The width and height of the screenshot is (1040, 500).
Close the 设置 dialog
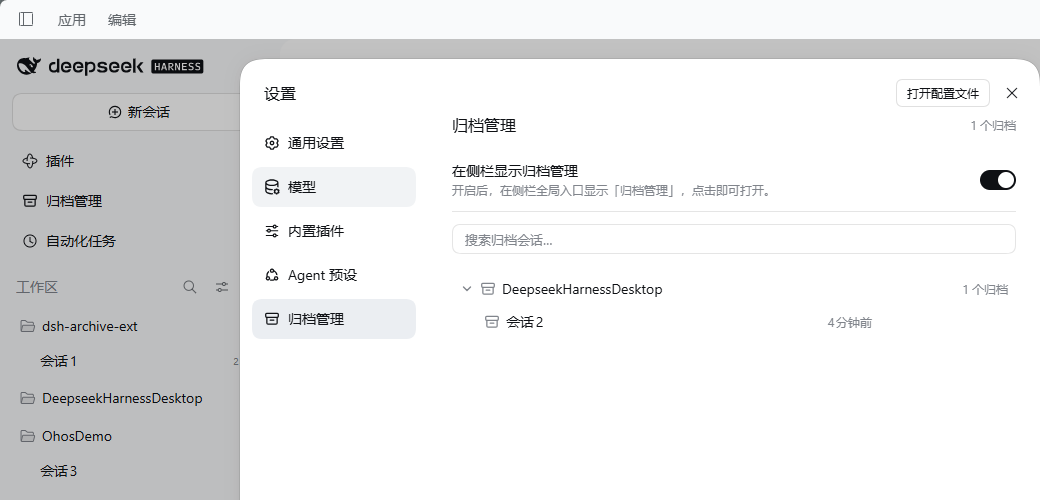1011,94
